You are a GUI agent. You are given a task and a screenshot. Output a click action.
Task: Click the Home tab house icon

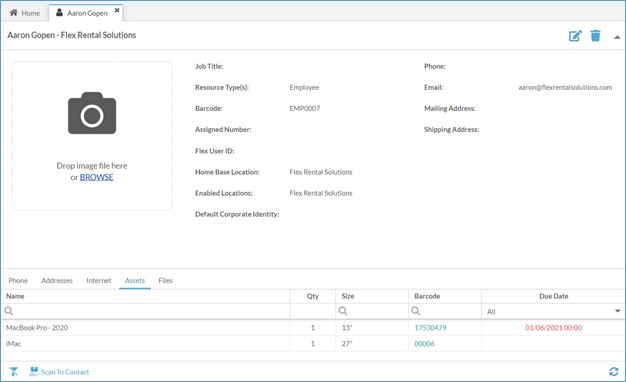[14, 13]
